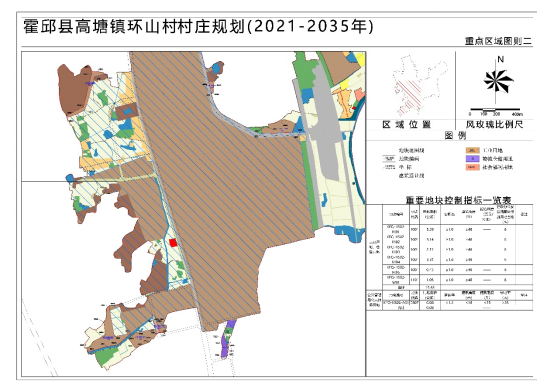The width and height of the screenshot is (554, 392).
Task: Click the 风玫瑰比例尺 caption
Action: [x=494, y=124]
